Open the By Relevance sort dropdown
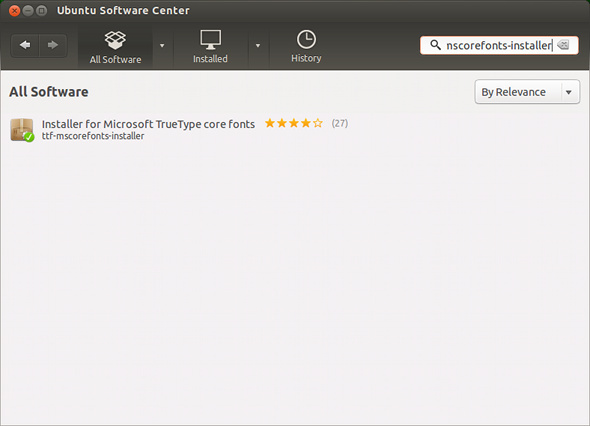The width and height of the screenshot is (590, 426). [527, 92]
